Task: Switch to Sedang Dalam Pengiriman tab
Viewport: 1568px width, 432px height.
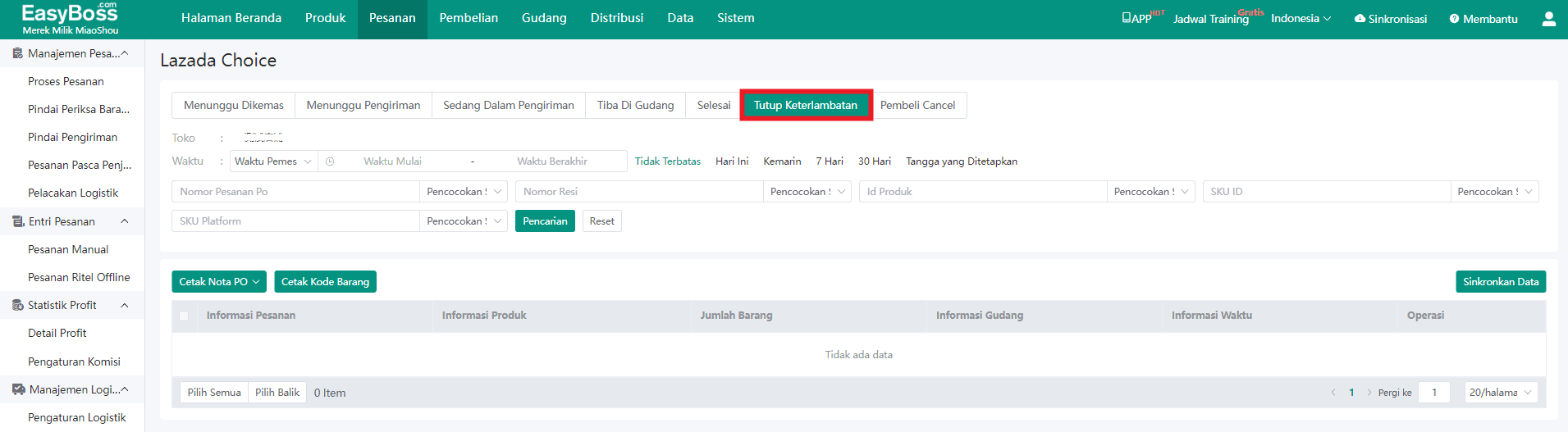Action: pos(509,106)
